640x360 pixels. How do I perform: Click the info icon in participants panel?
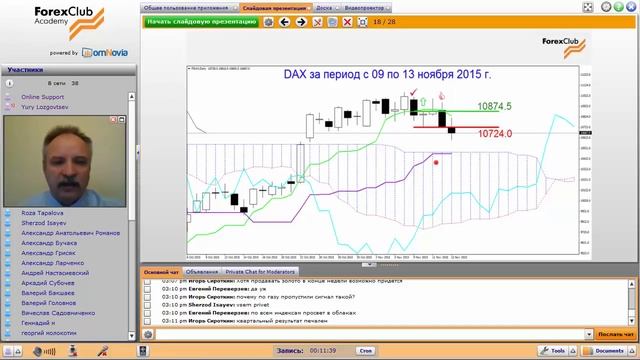9,83
